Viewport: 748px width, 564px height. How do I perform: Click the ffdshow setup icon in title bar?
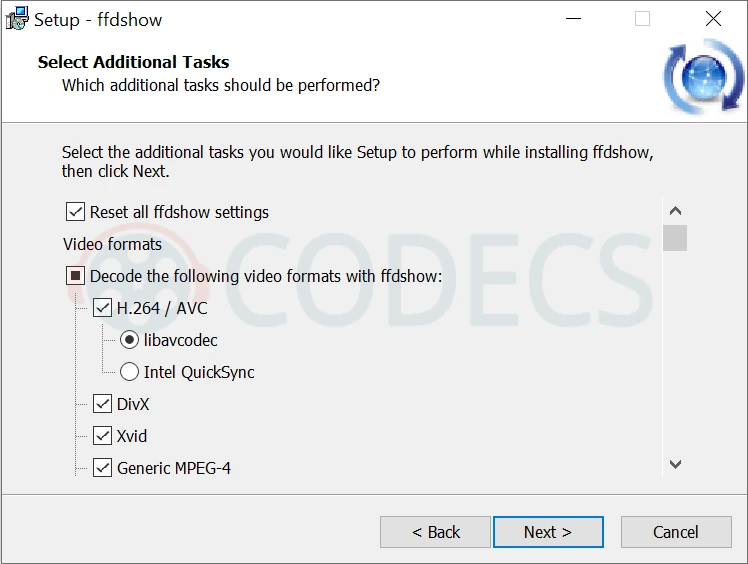[x=17, y=19]
